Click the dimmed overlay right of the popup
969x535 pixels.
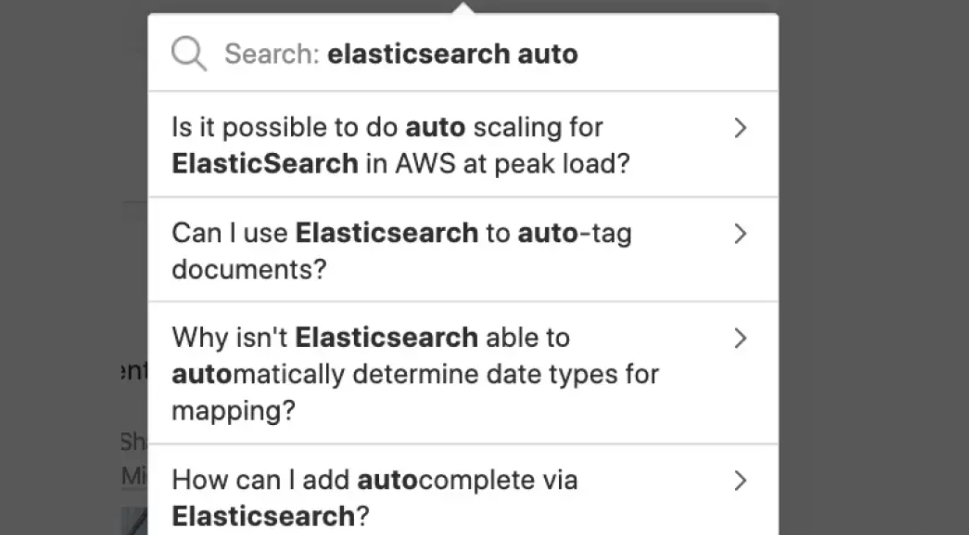(x=874, y=268)
